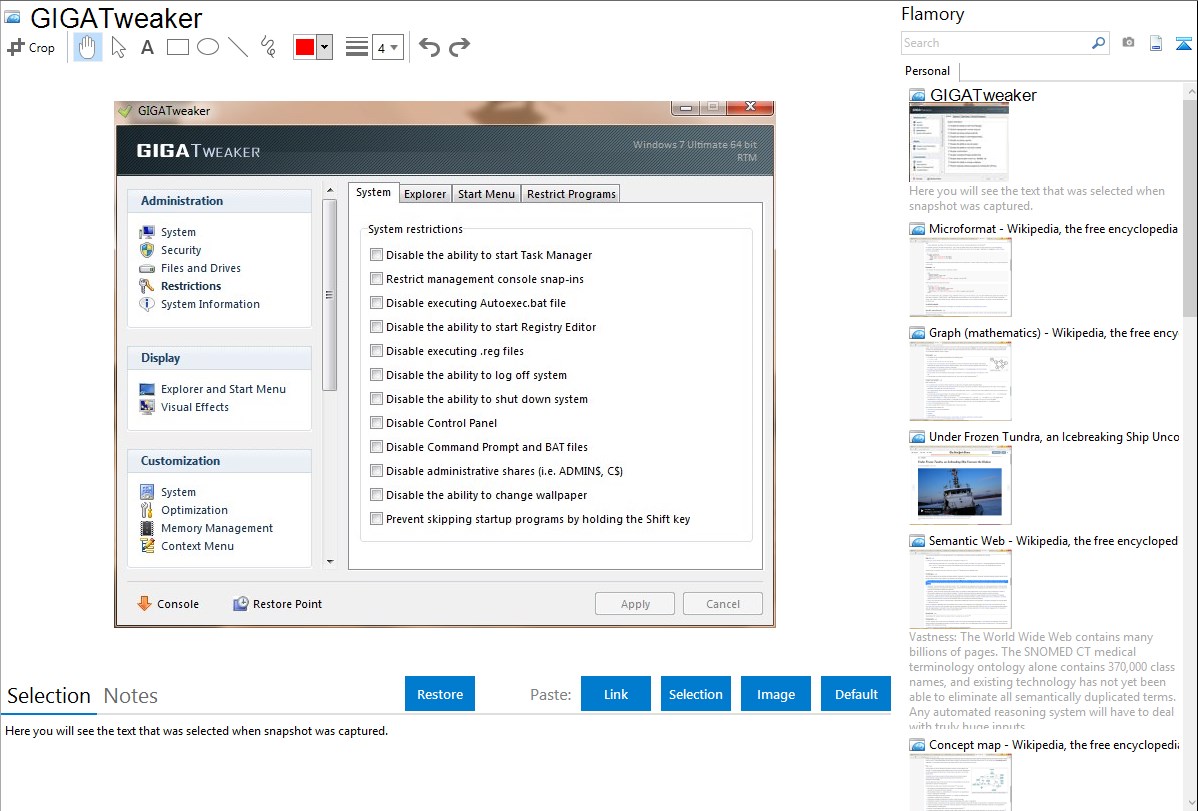Screen dimensions: 1198x811
Task: Choose the straight line tool
Action: 238,47
